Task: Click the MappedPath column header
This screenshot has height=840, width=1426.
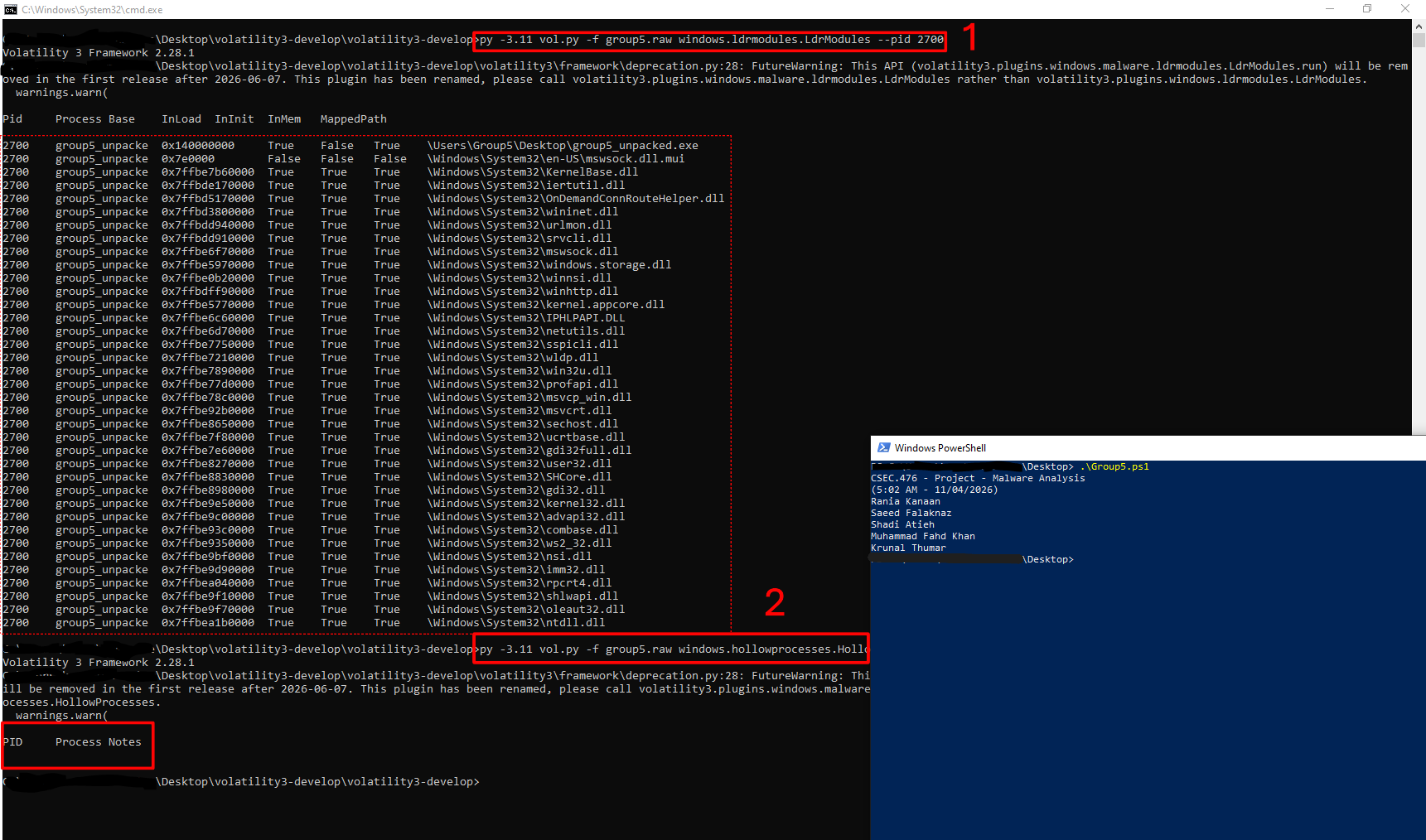Action: [354, 119]
